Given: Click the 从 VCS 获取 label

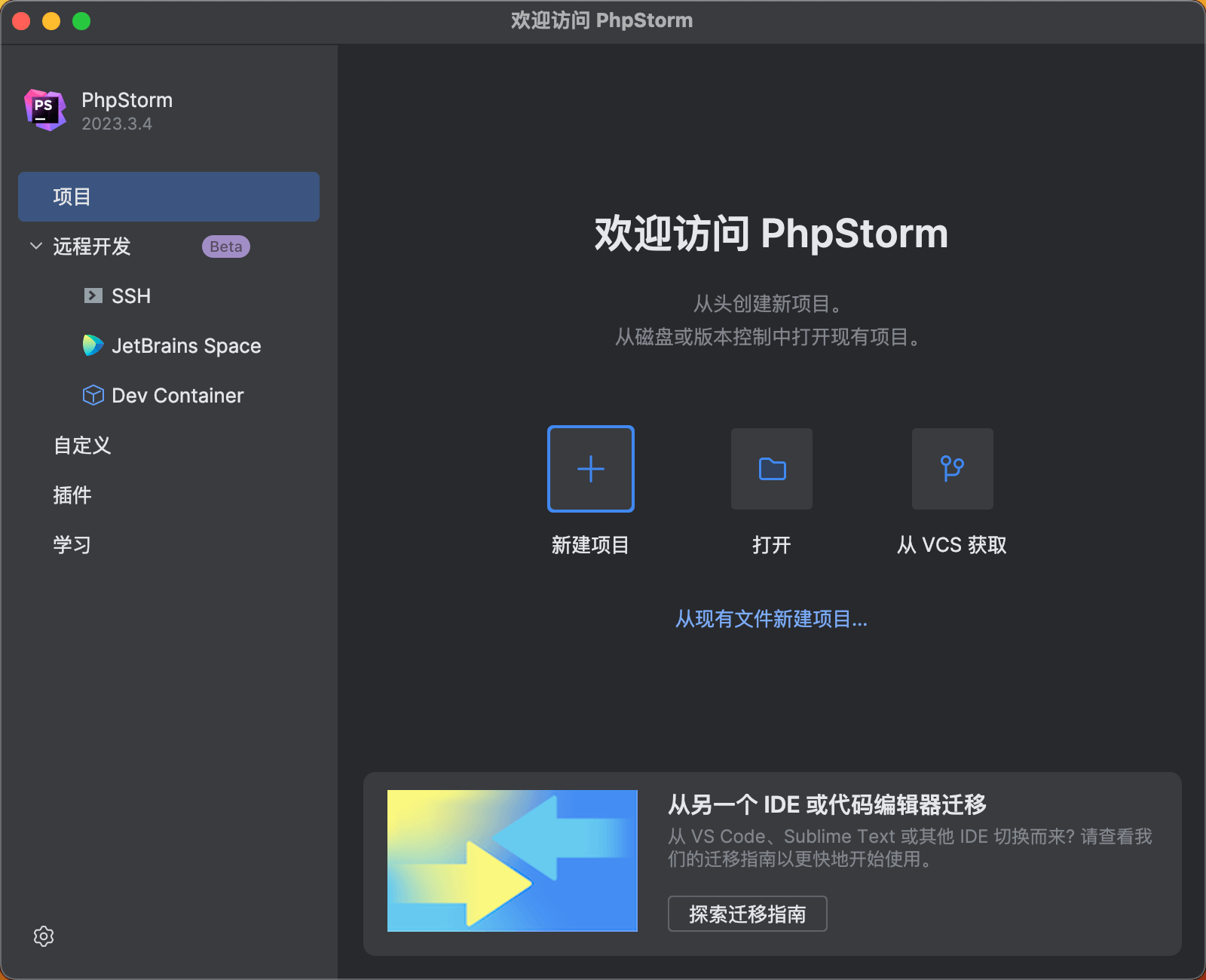Looking at the screenshot, I should 952,545.
